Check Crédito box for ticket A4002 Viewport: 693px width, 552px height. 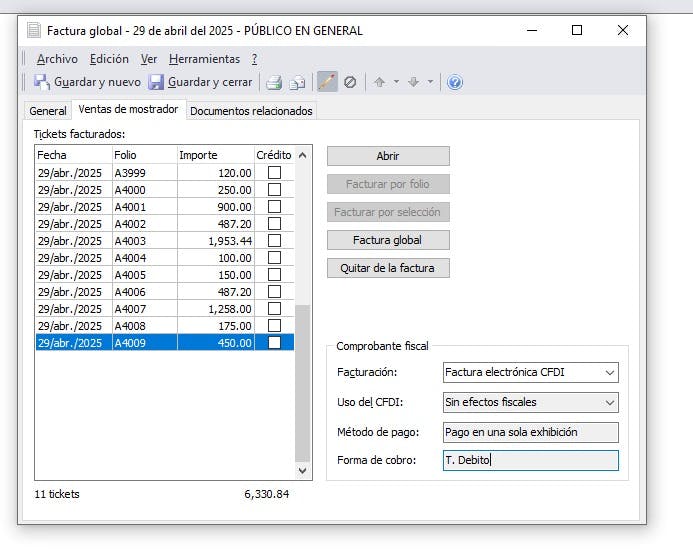[x=274, y=224]
